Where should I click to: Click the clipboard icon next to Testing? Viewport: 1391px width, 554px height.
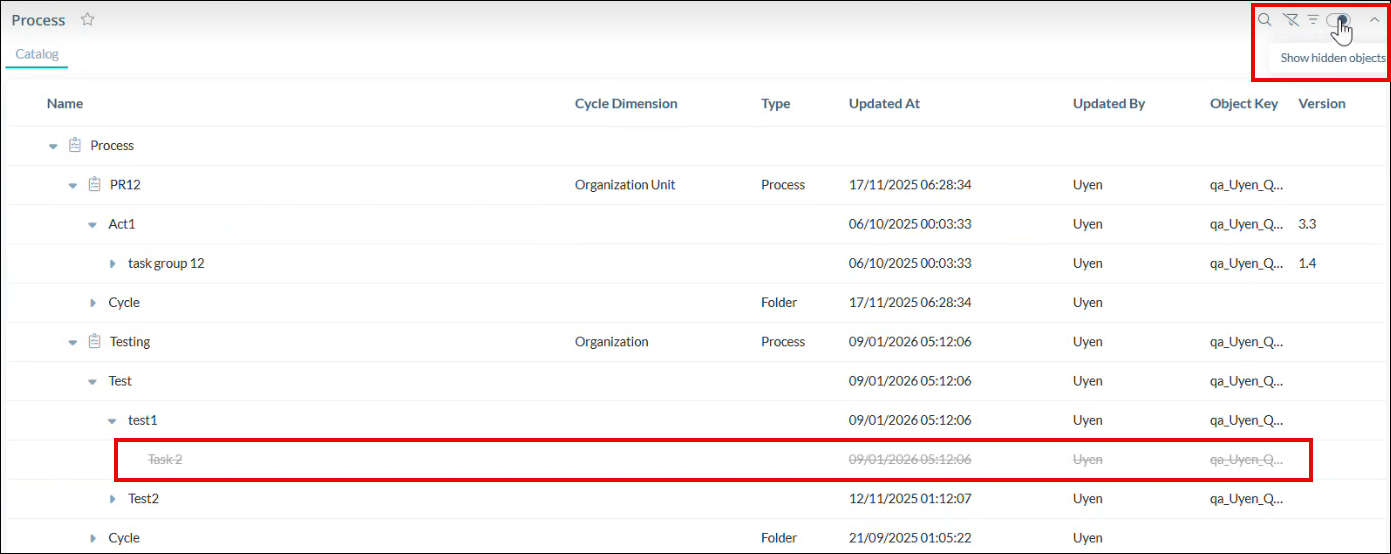(95, 342)
